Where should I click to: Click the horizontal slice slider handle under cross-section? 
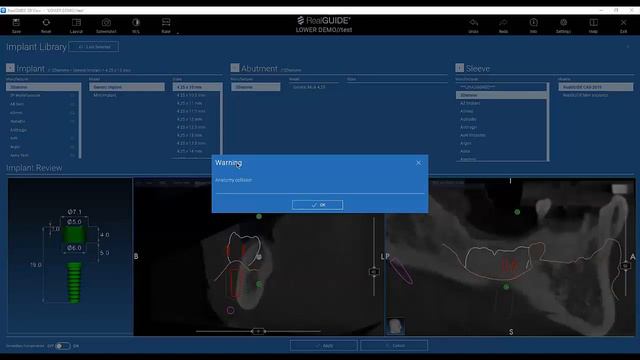258,331
